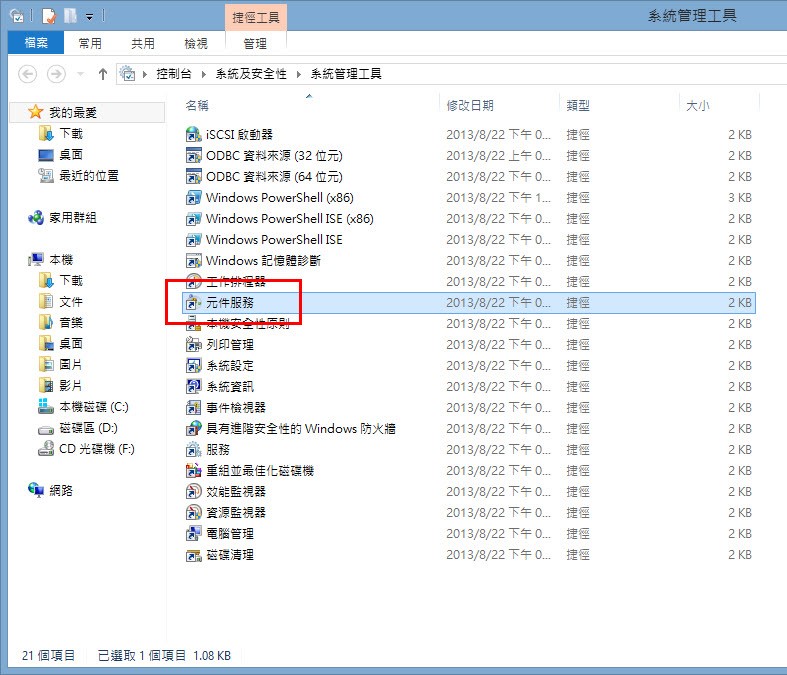Screen dimensions: 787x675
Task: Select the 本機安全性原則 row
Action: click(x=469, y=324)
